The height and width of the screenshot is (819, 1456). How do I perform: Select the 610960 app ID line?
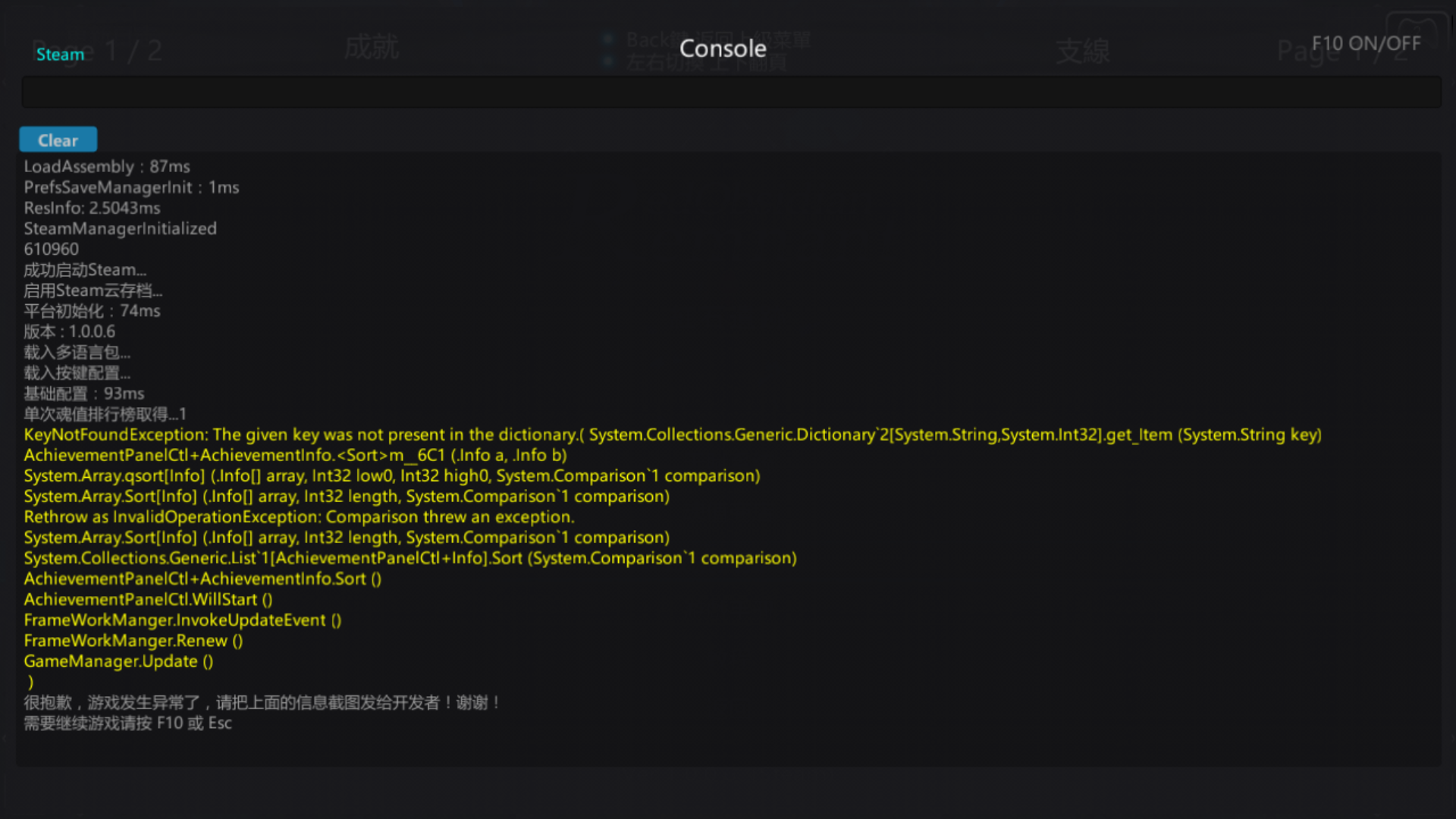[x=51, y=249]
